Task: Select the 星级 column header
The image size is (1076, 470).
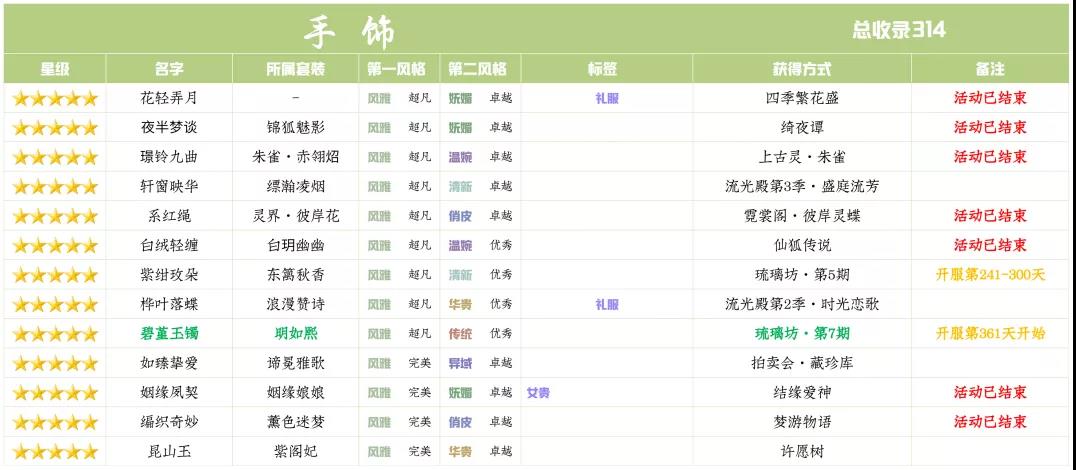Action: click(x=54, y=69)
